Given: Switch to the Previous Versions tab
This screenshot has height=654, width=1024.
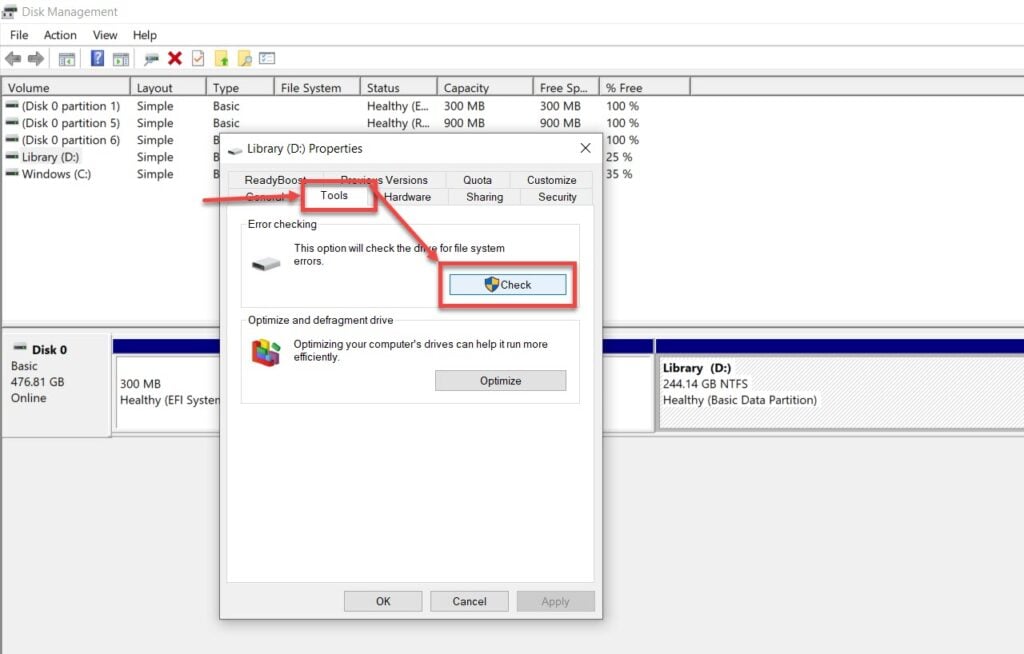Looking at the screenshot, I should (384, 180).
